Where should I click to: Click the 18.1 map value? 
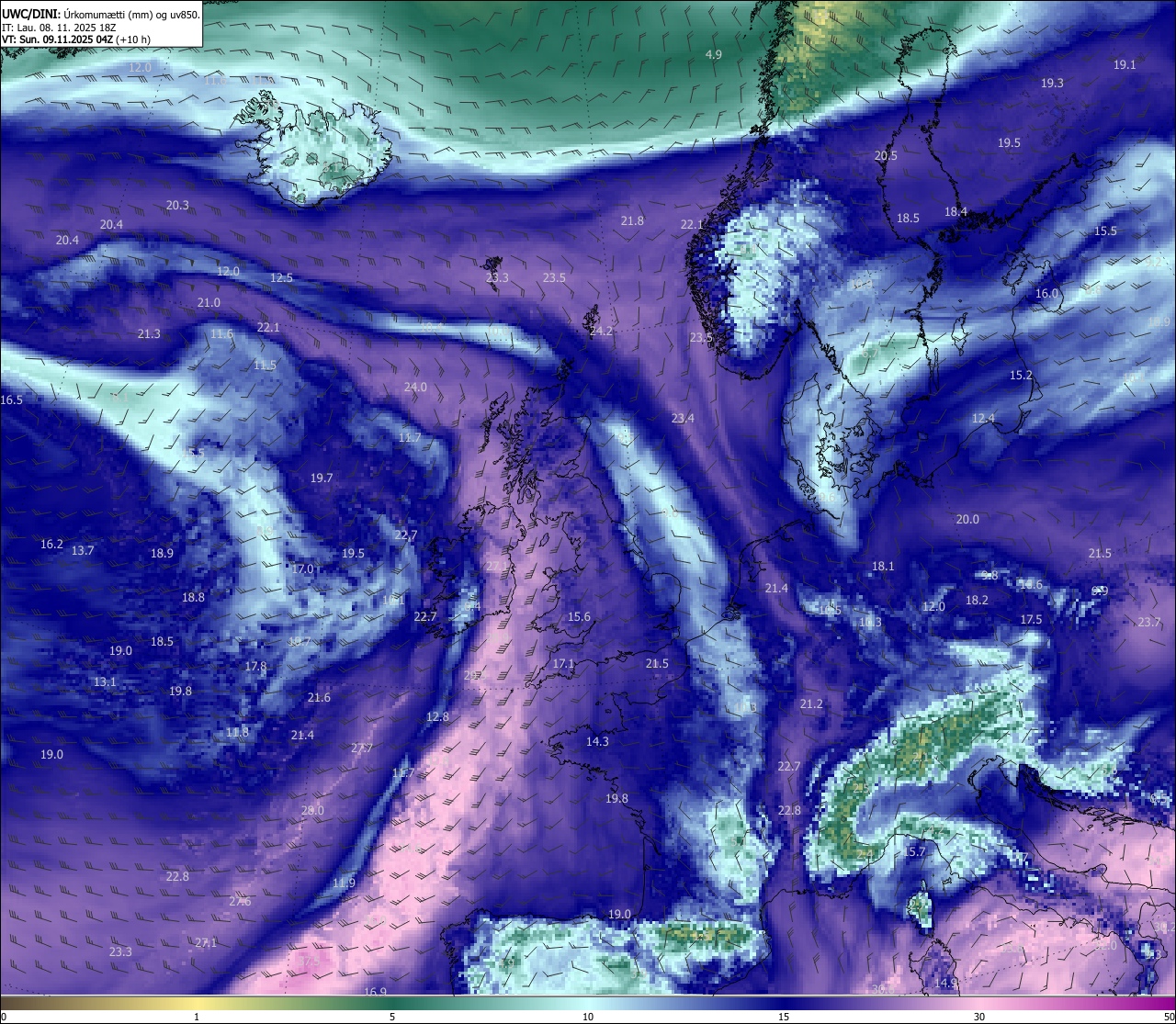[x=883, y=567]
